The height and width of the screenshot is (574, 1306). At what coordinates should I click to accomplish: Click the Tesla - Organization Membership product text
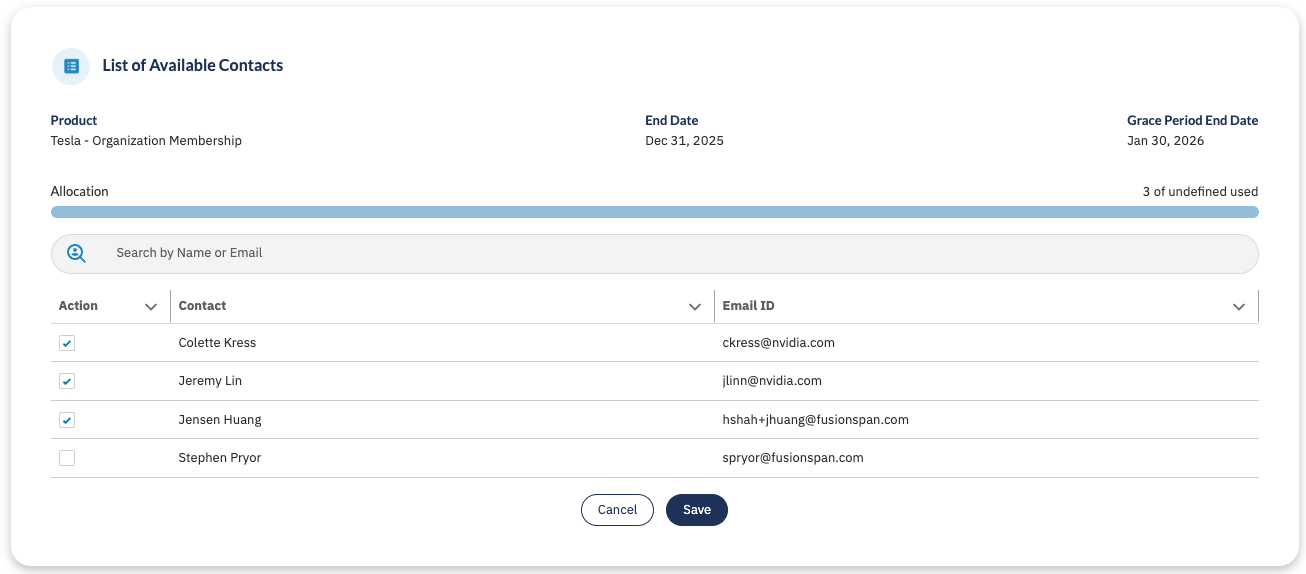146,141
